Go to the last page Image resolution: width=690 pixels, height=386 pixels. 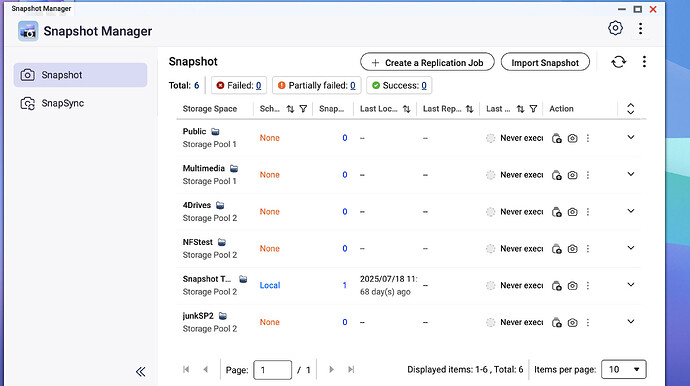(x=351, y=370)
